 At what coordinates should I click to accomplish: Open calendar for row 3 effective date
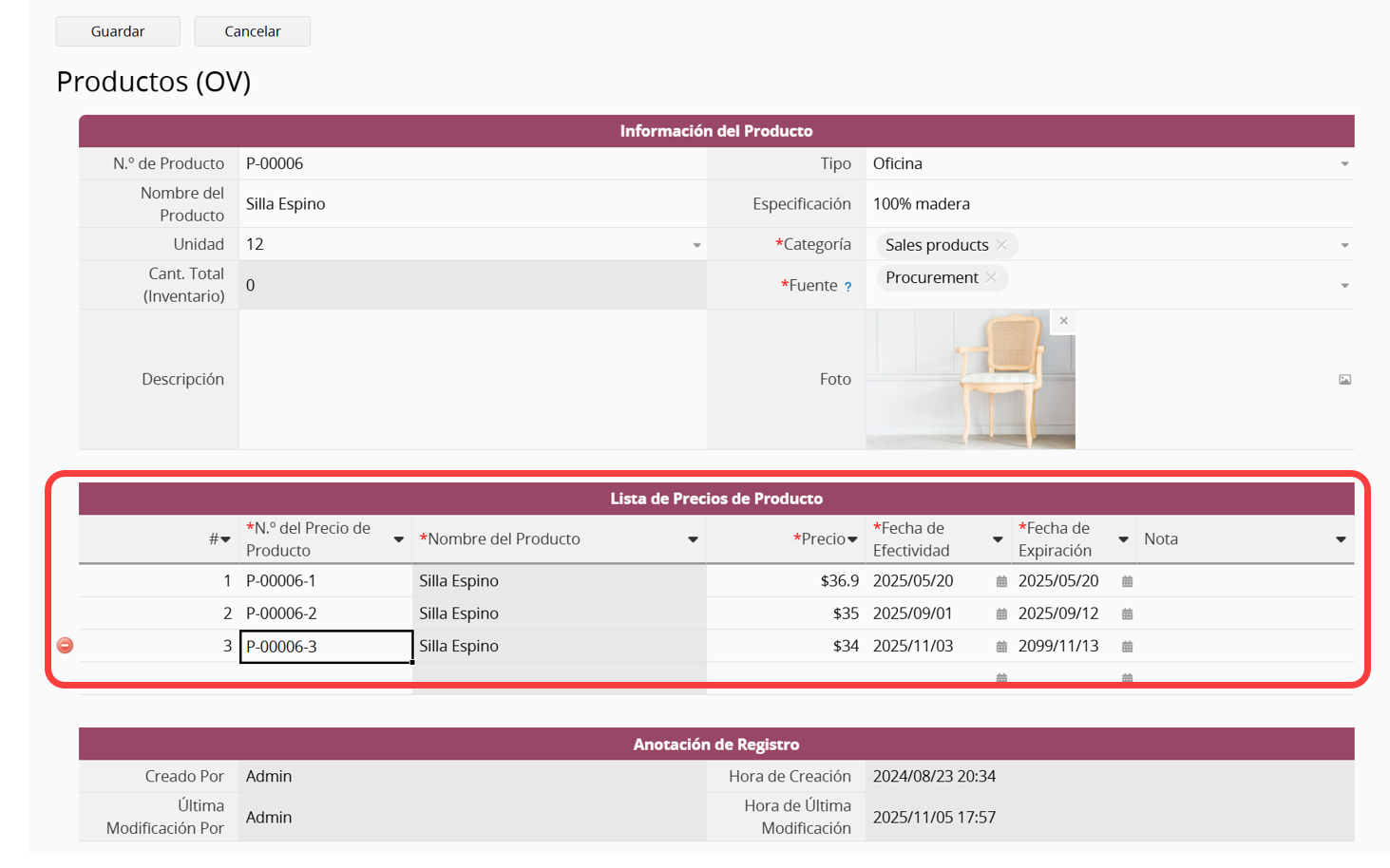click(x=1001, y=647)
